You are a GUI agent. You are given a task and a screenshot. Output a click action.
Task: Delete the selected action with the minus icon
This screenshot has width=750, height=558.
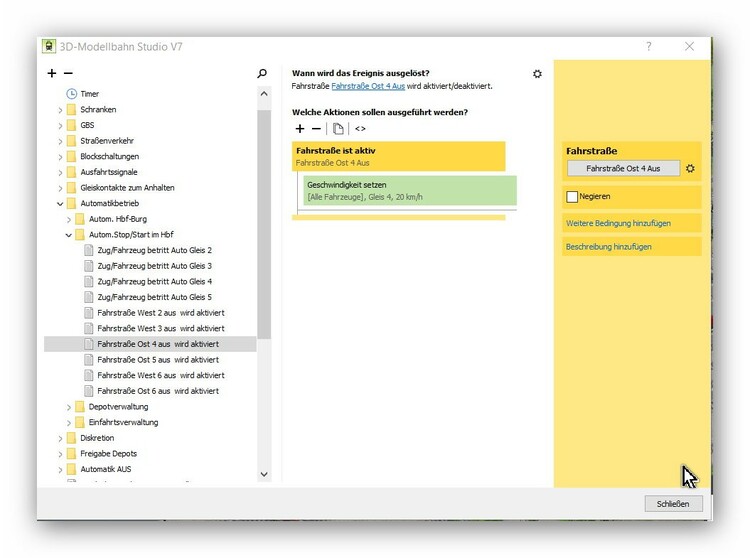coord(316,129)
